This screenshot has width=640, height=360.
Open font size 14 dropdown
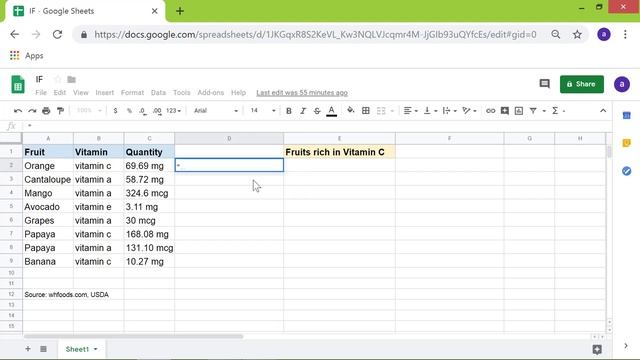tap(263, 111)
